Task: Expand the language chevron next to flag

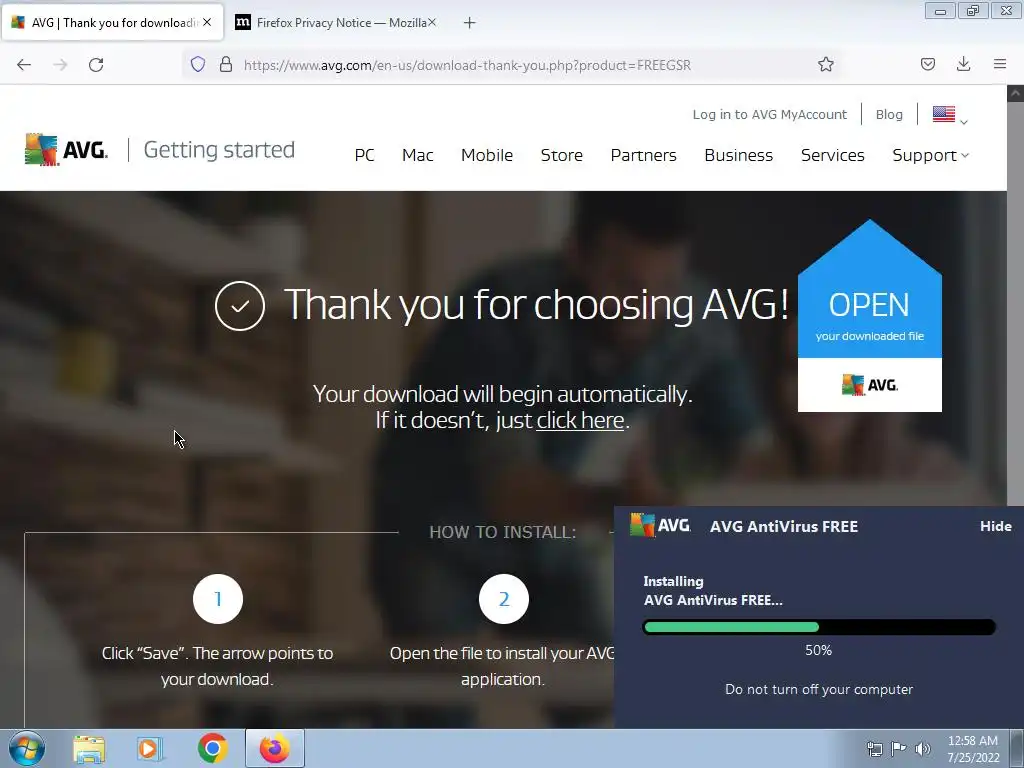Action: [x=964, y=121]
